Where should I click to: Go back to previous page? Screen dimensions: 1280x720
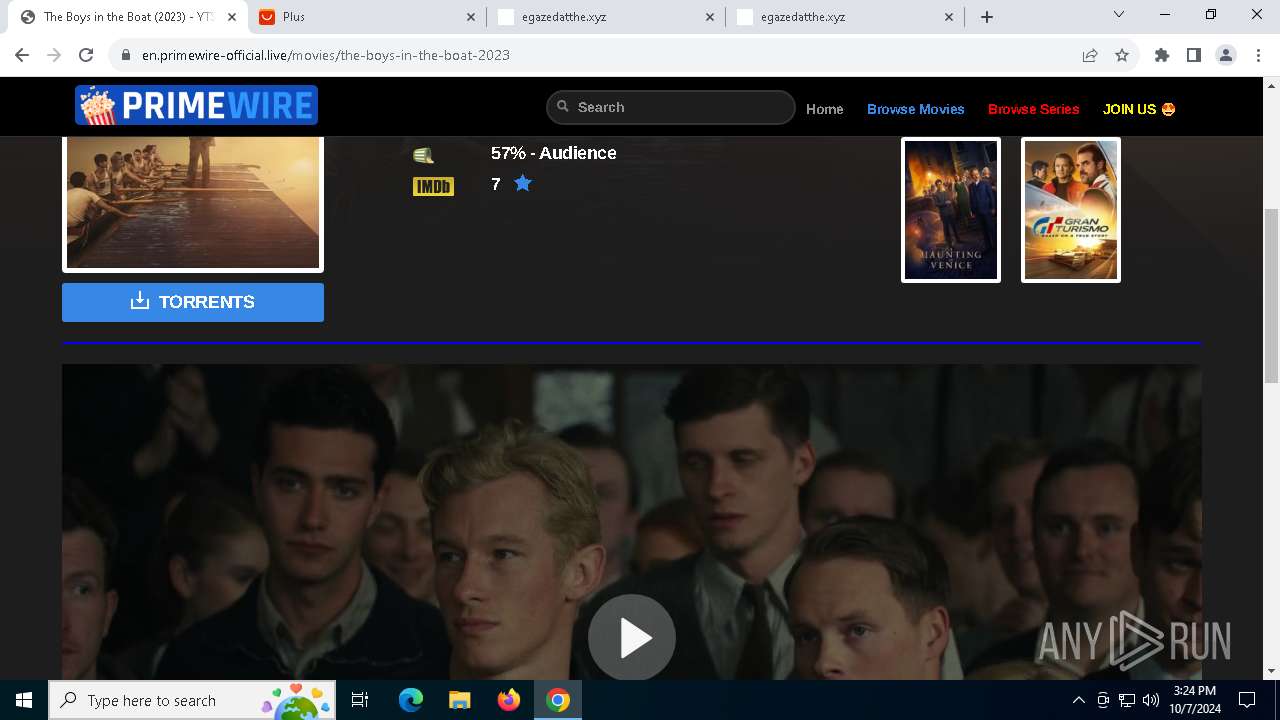click(22, 55)
